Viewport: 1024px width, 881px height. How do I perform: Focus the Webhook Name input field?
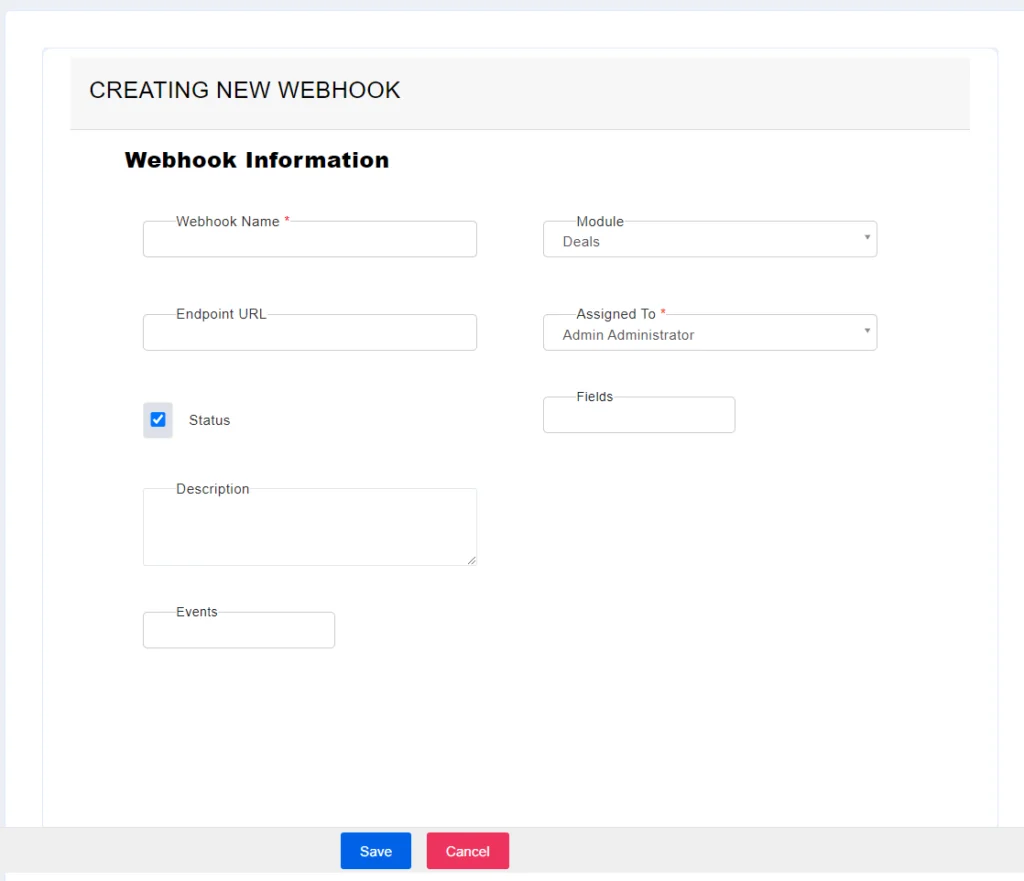coord(309,238)
